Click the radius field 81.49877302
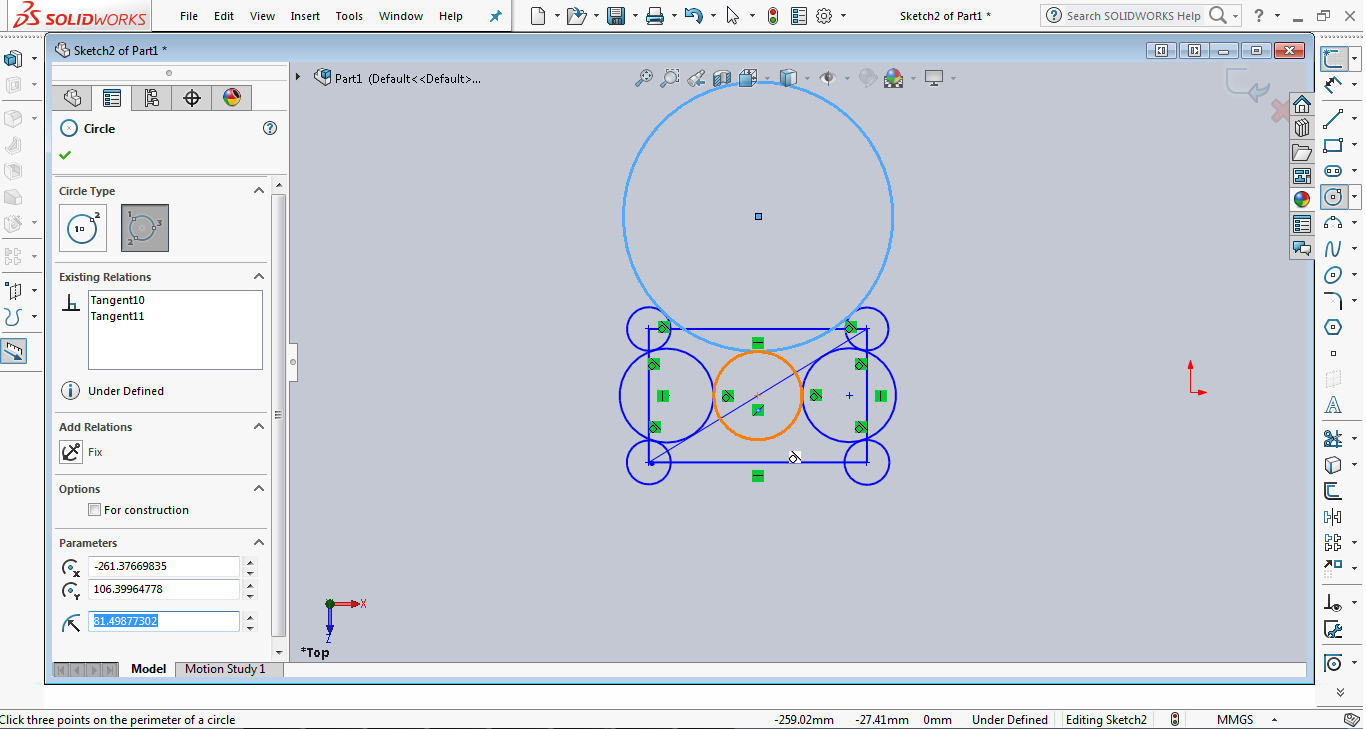Viewport: 1366px width, 729px height. (x=164, y=621)
